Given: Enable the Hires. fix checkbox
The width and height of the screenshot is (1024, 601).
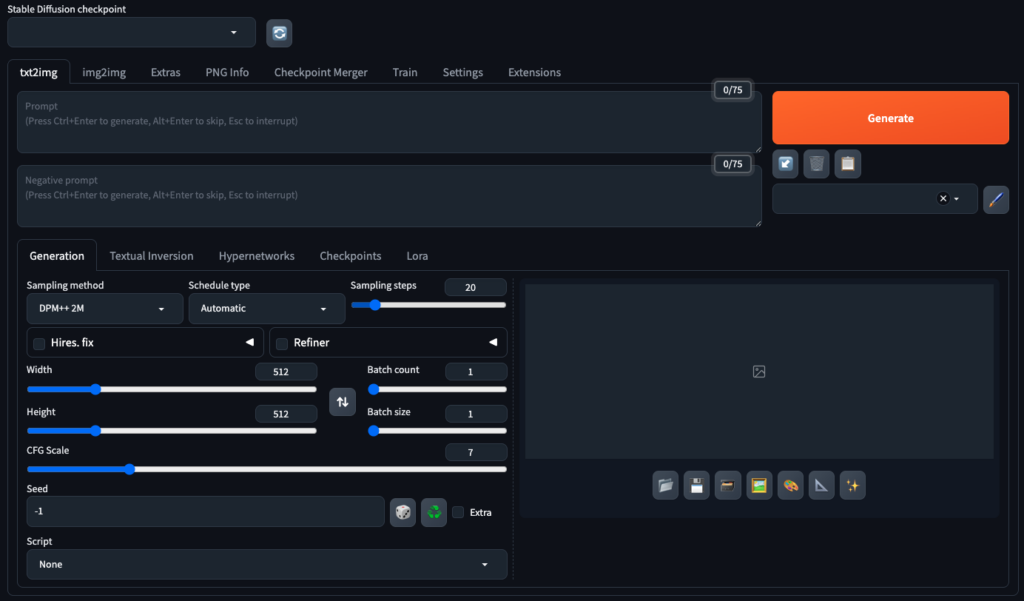Looking at the screenshot, I should point(39,343).
